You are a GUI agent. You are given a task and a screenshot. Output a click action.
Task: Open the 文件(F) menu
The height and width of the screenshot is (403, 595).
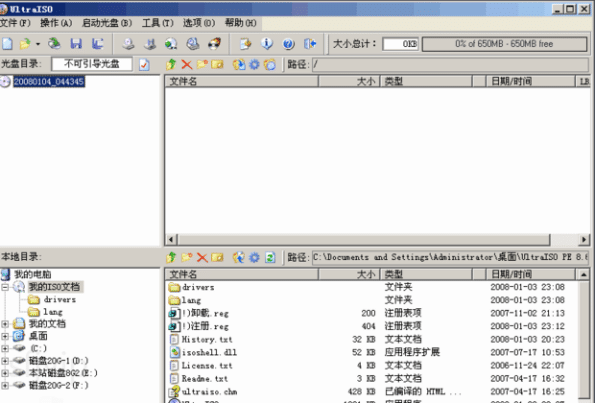pyautogui.click(x=15, y=23)
